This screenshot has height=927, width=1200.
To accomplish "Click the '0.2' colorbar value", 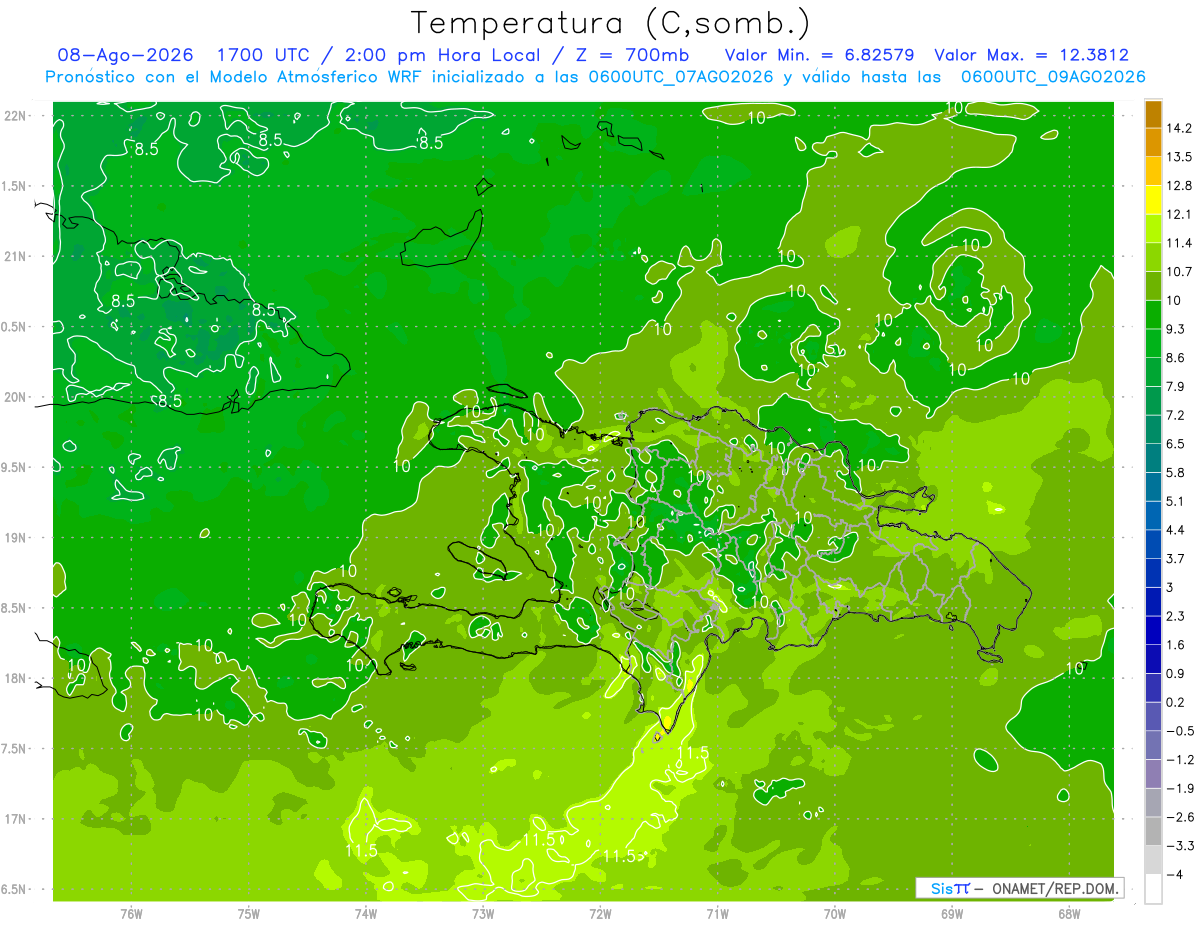I will pos(1178,702).
